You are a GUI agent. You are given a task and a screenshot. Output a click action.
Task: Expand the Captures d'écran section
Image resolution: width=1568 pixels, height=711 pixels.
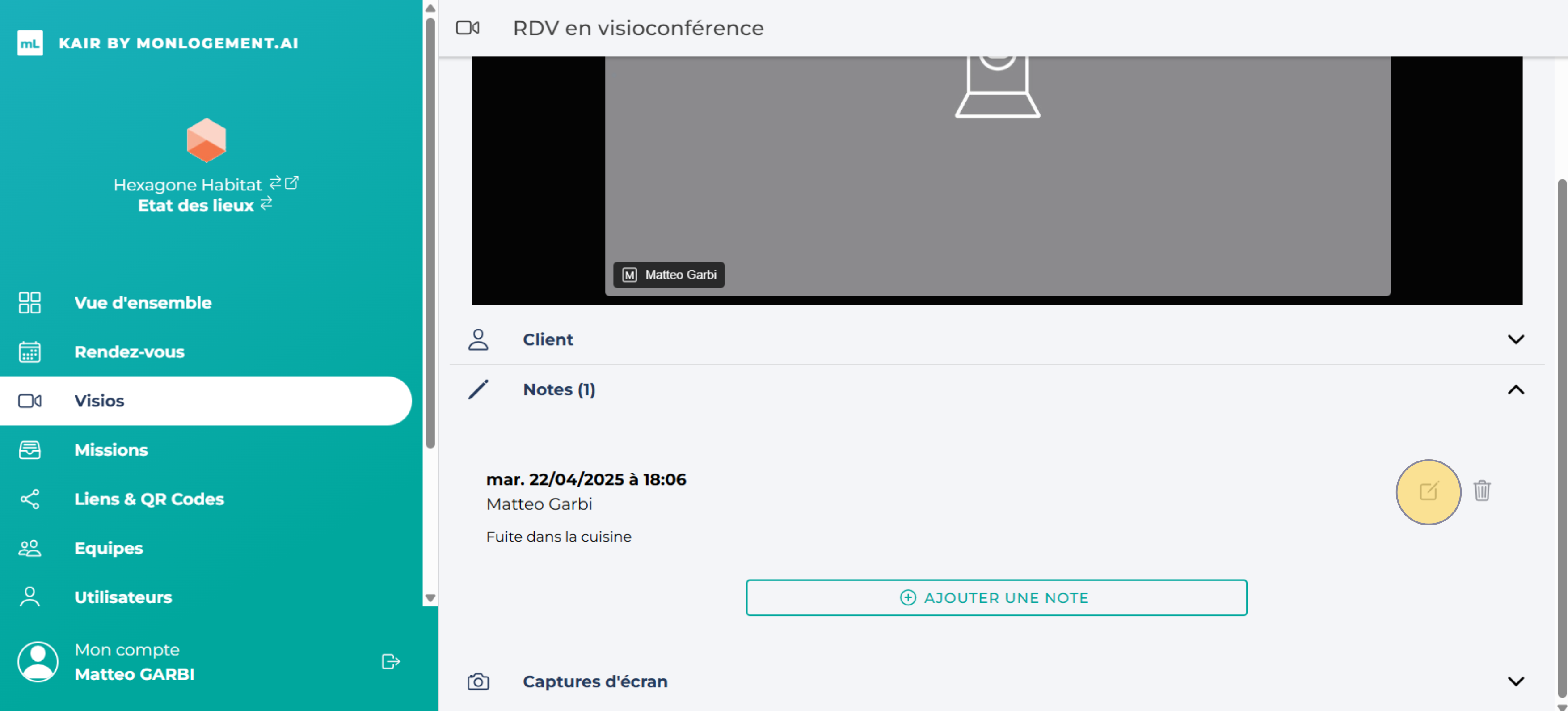(x=1515, y=681)
